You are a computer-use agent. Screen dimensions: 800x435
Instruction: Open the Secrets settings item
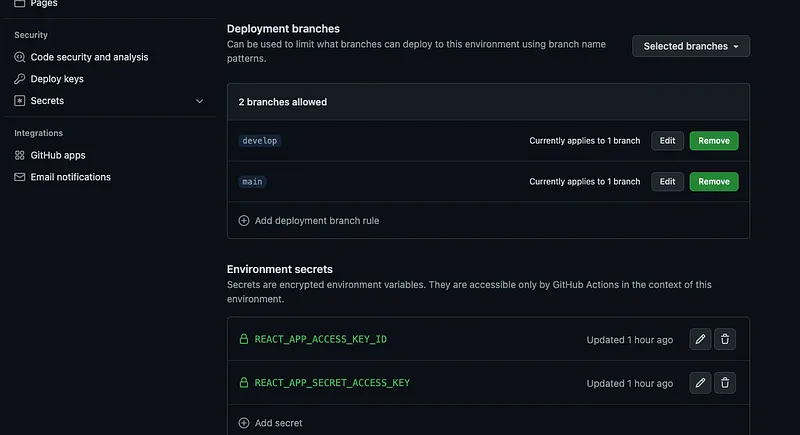(x=47, y=100)
